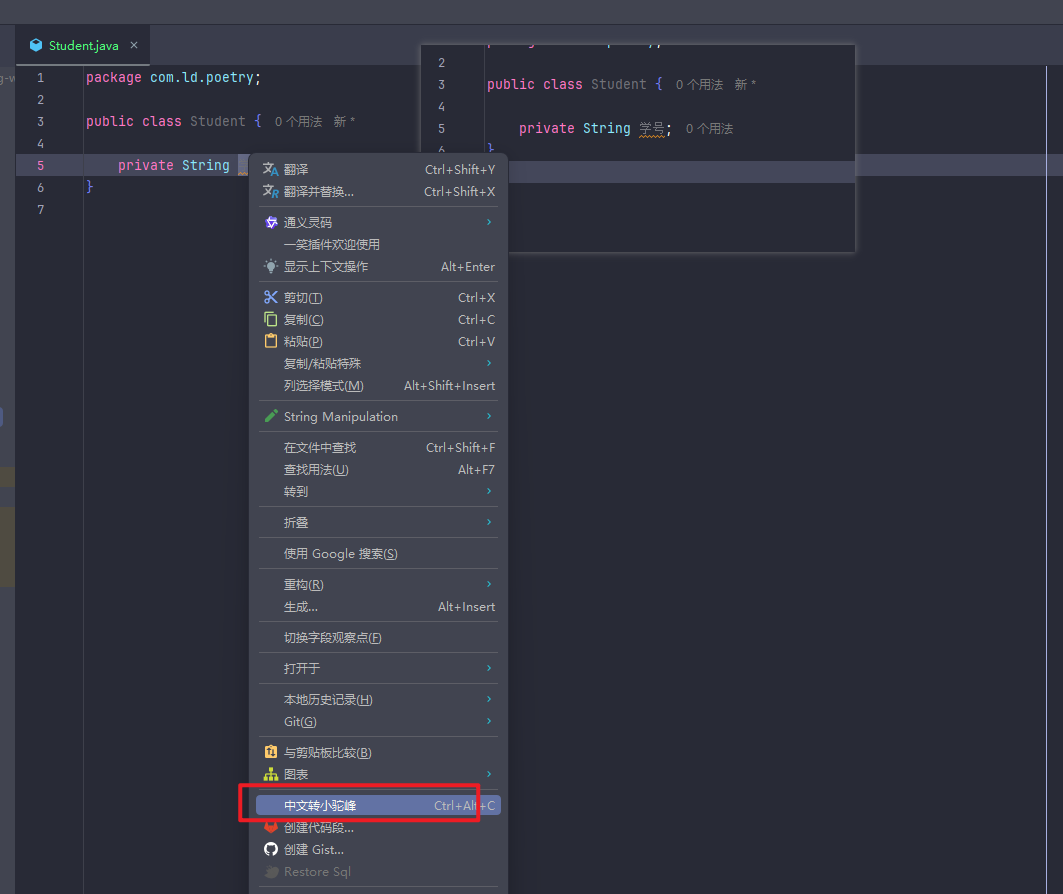The width and height of the screenshot is (1063, 894).
Task: Click 'package' keyword on line 1
Action: tap(113, 78)
